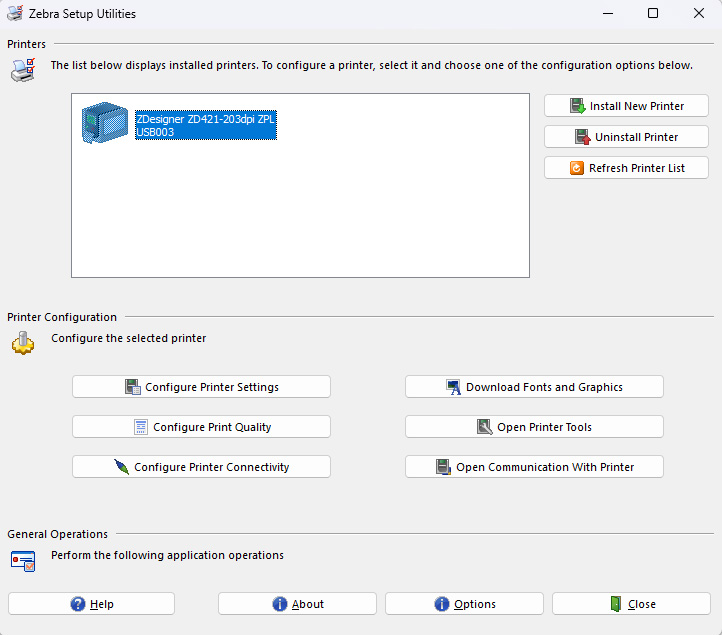Maximize the Zebra Setup Utilities window
722x635 pixels.
[652, 14]
